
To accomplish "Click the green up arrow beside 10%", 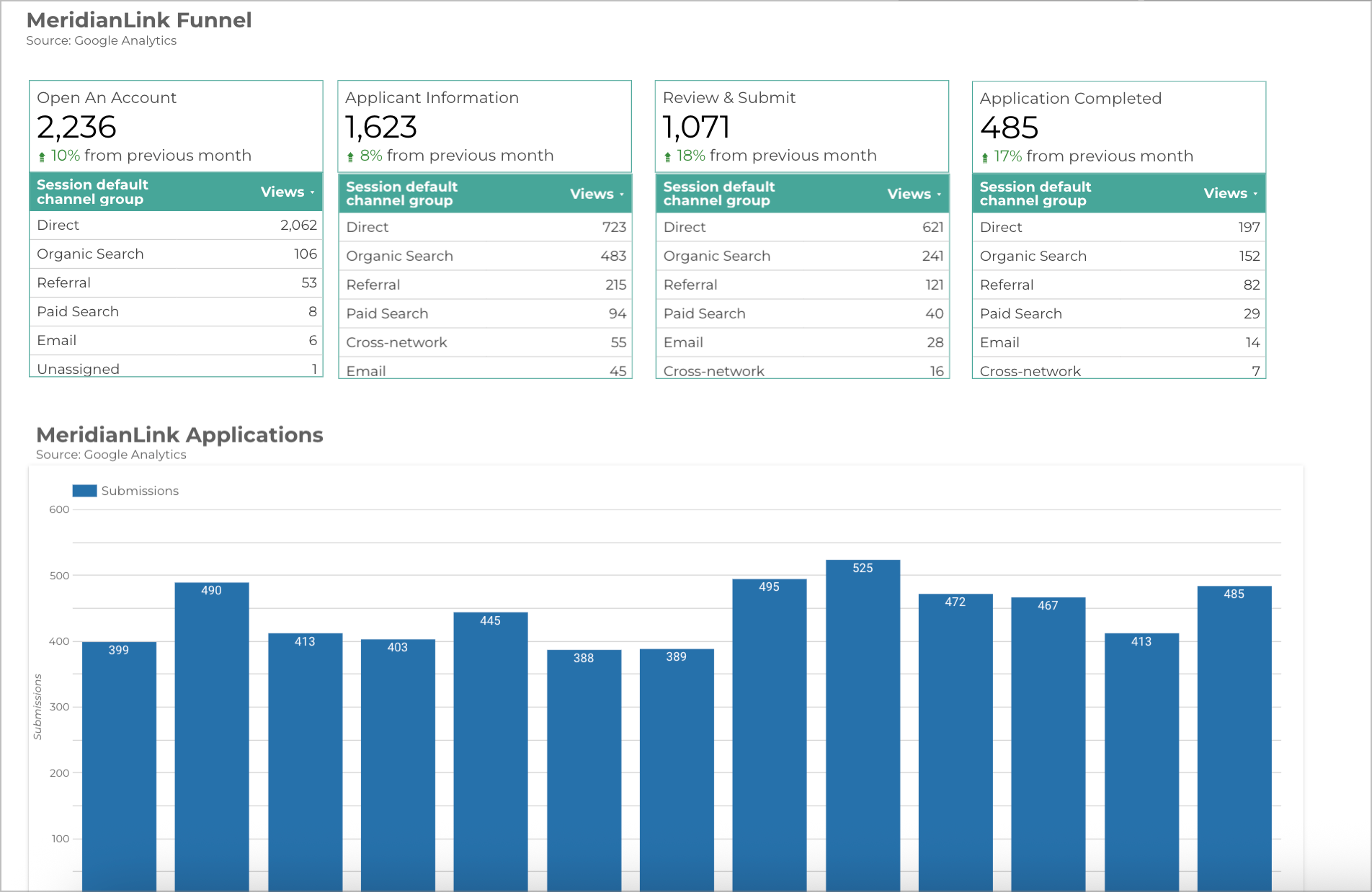I will (42, 156).
